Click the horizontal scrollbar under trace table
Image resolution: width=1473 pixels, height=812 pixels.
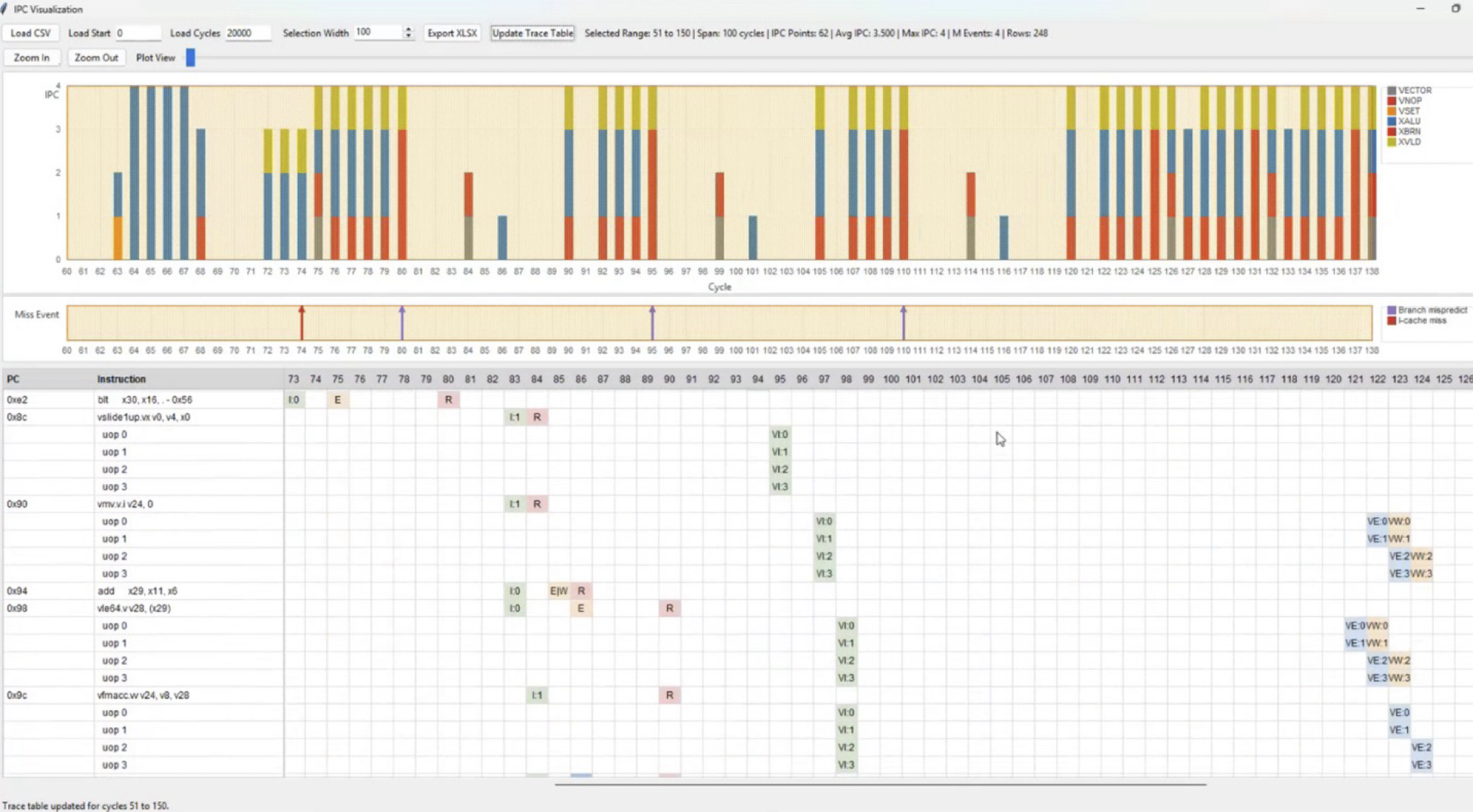tap(880, 785)
